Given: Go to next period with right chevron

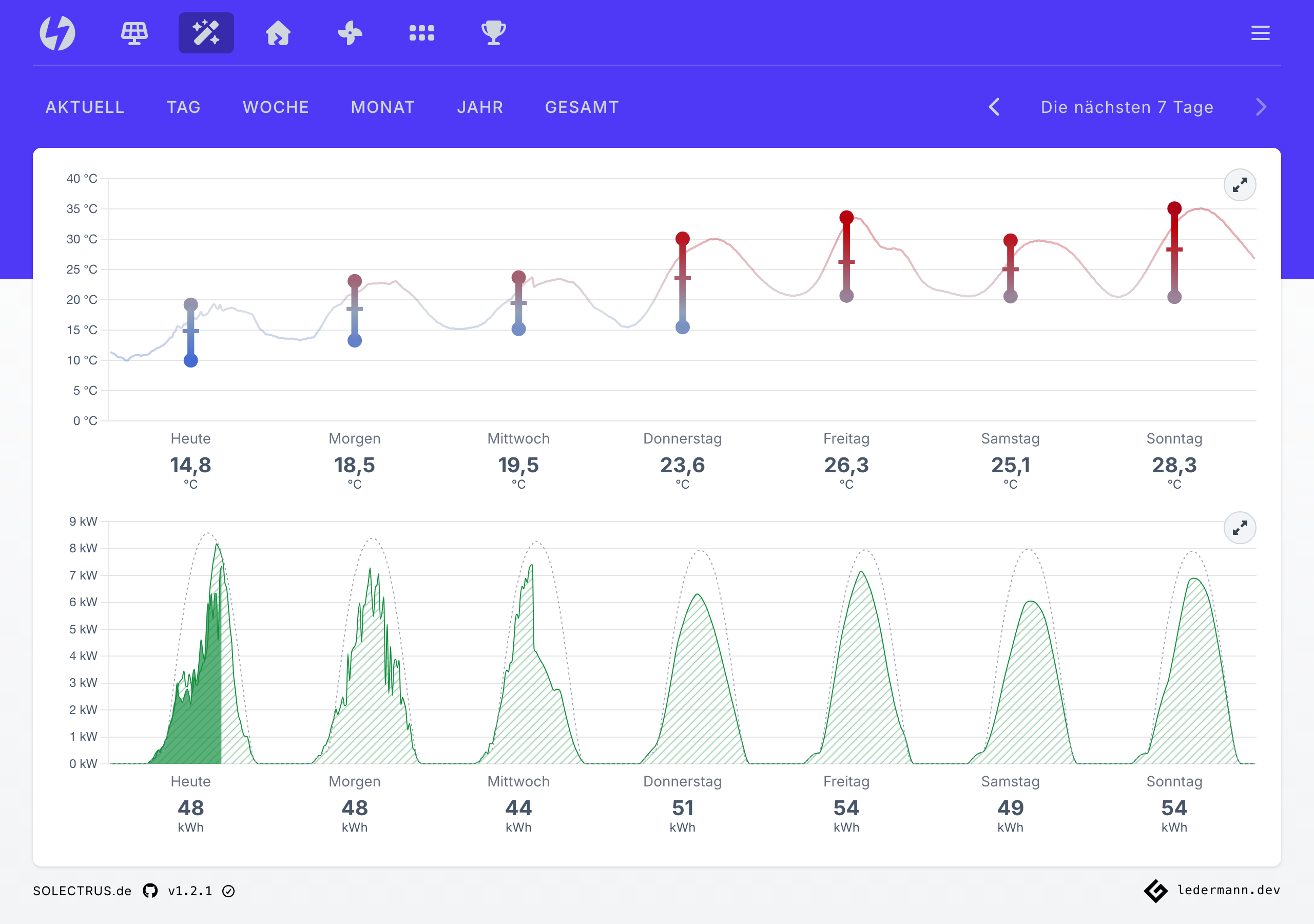Looking at the screenshot, I should 1261,107.
